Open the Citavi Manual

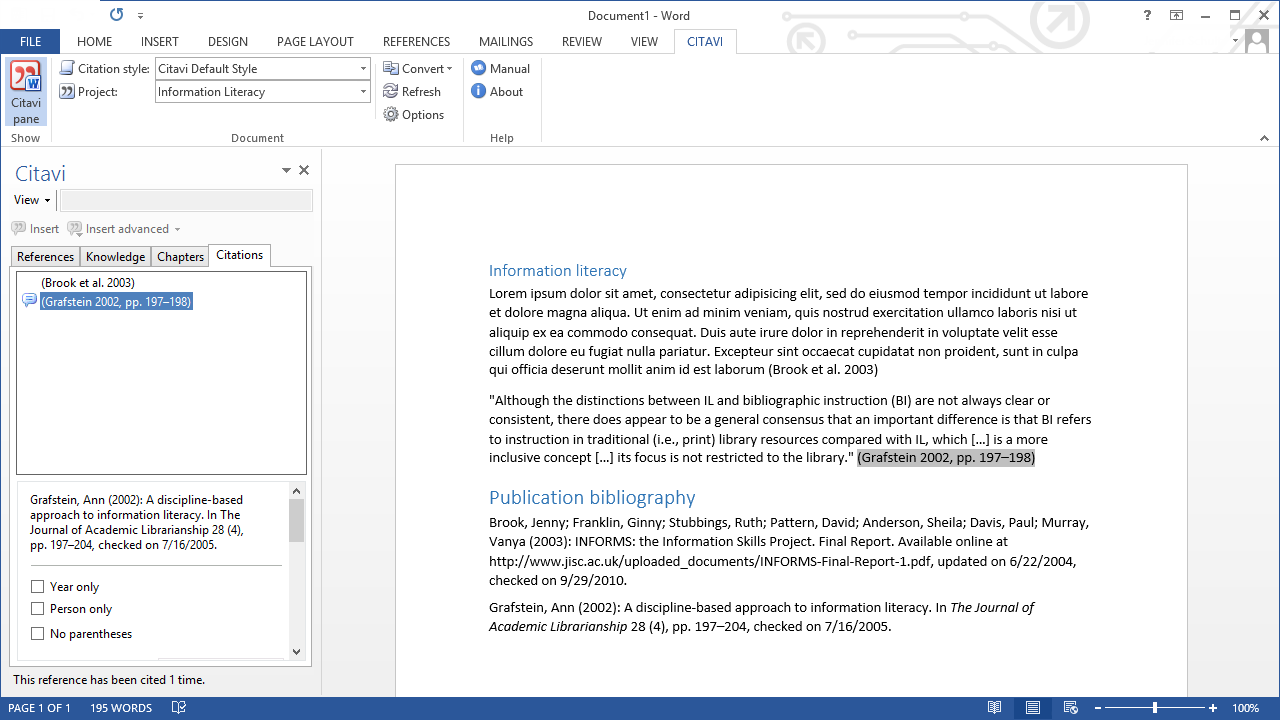[500, 68]
